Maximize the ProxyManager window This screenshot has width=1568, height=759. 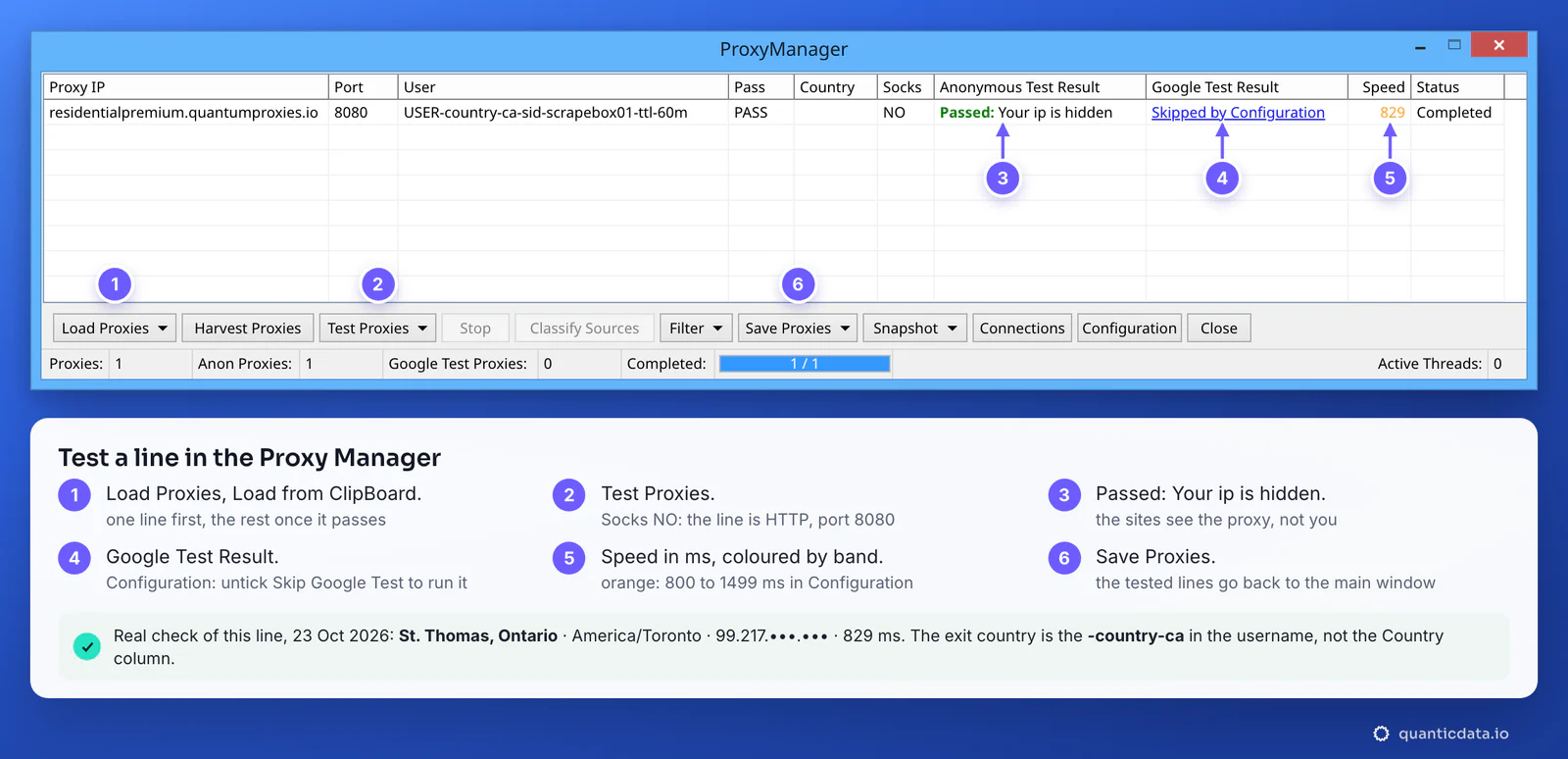1454,45
